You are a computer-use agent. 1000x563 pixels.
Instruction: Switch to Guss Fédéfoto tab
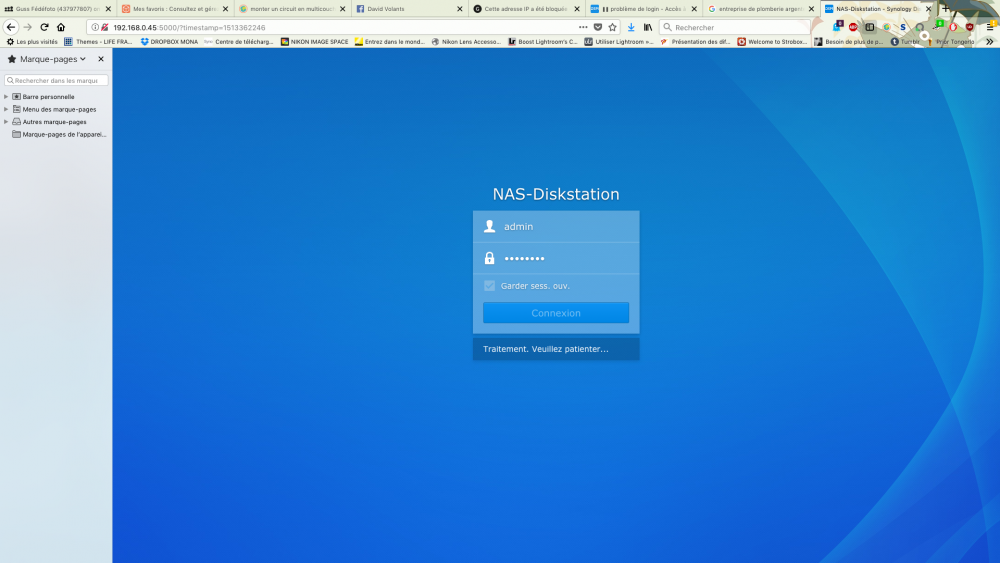pos(57,9)
